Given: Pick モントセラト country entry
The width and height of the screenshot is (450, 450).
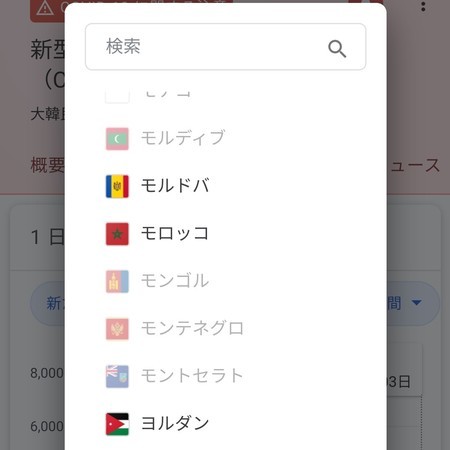Looking at the screenshot, I should pos(226,376).
